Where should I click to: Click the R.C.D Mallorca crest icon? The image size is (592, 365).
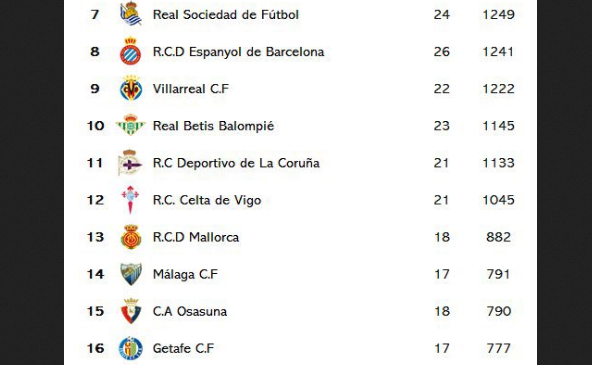click(x=131, y=237)
